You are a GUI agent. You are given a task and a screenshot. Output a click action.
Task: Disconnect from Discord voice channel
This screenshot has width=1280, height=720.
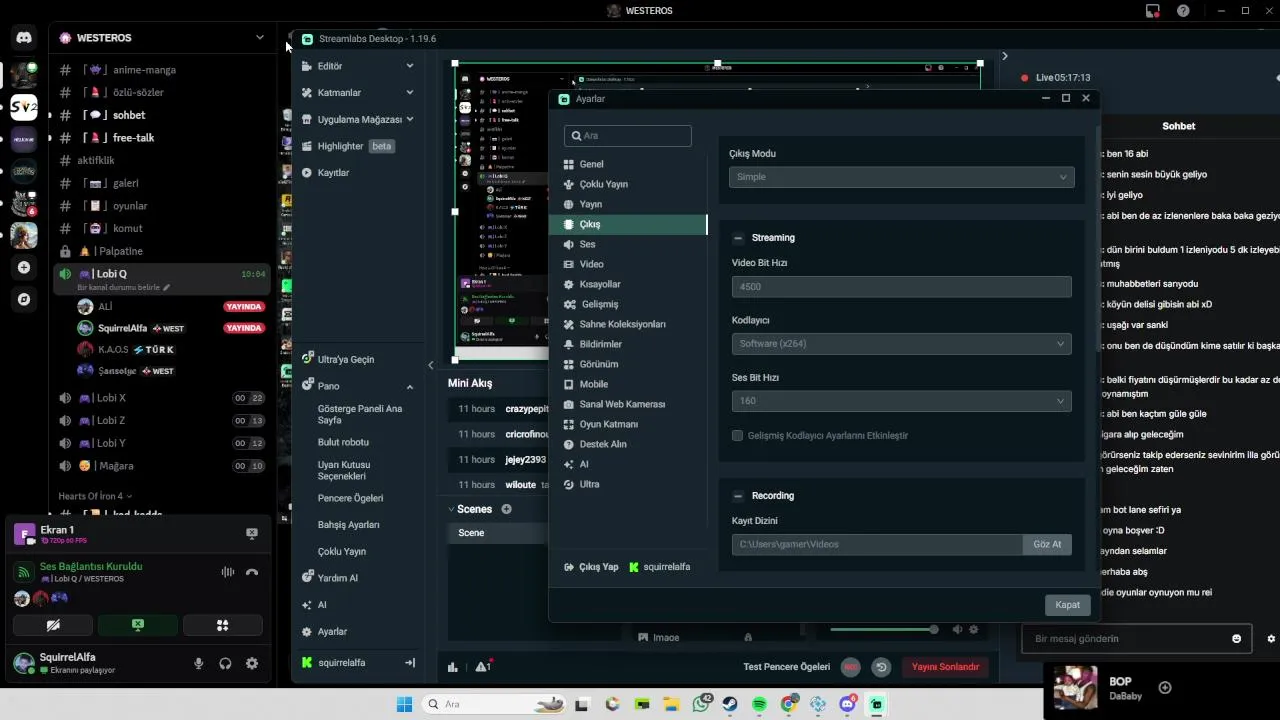[x=252, y=573]
